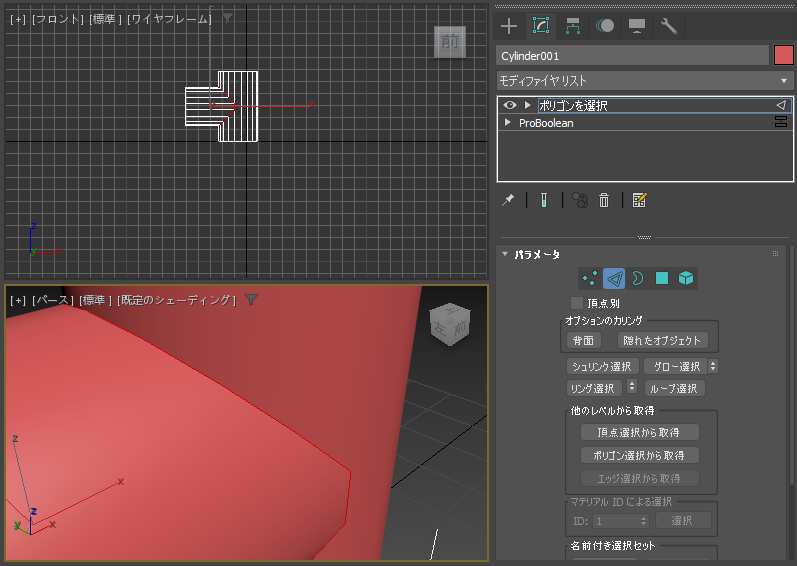Toggle the 背面 culling button
The height and width of the screenshot is (566, 797).
(584, 340)
